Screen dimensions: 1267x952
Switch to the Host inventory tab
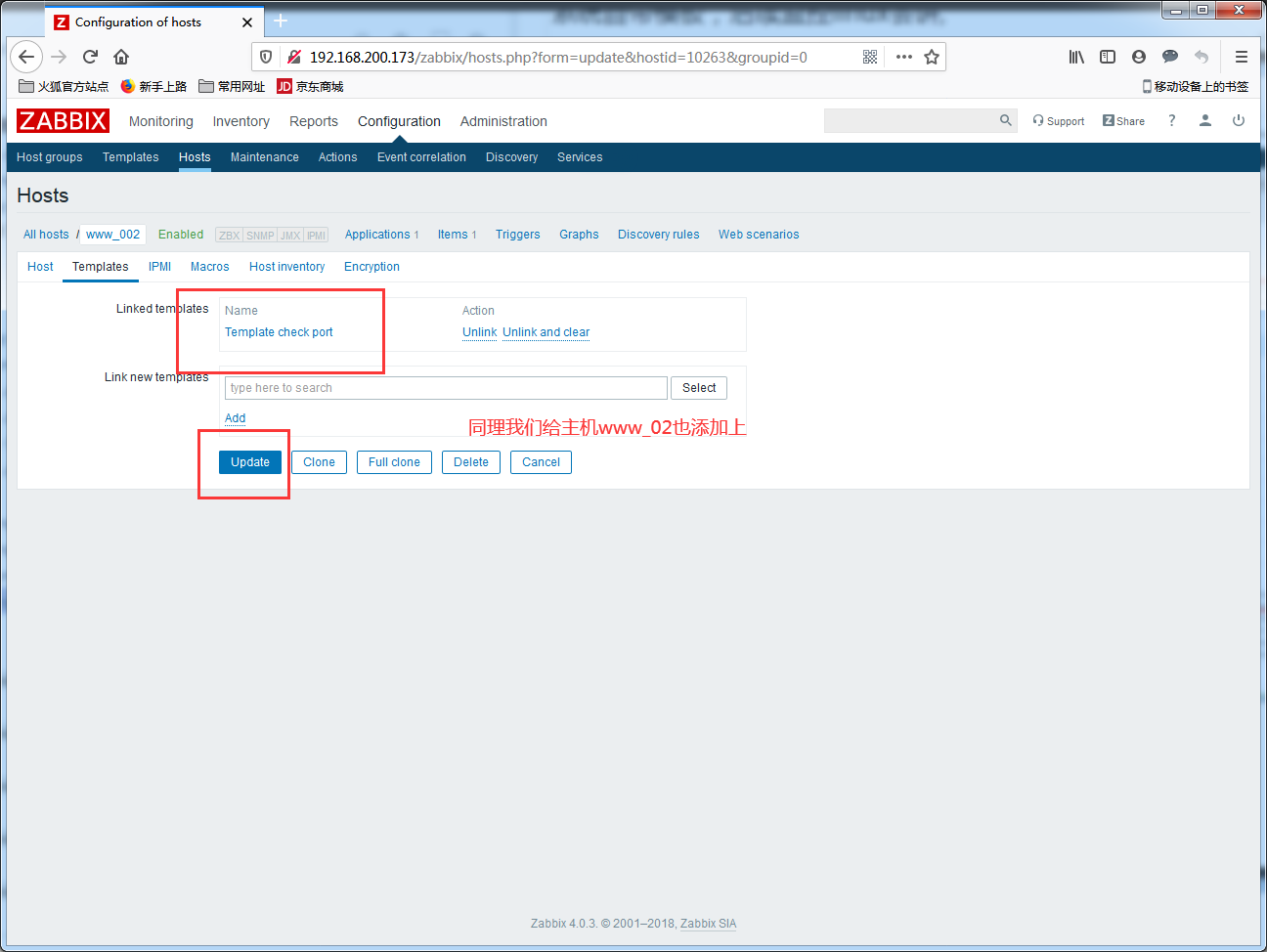click(287, 267)
